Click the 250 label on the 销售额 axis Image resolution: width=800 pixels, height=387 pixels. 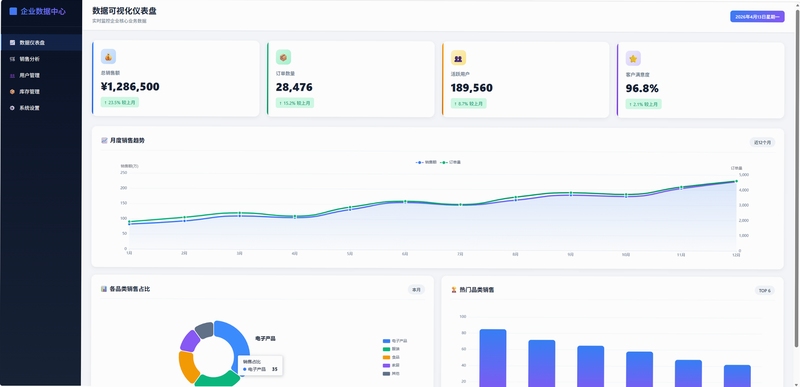point(123,172)
